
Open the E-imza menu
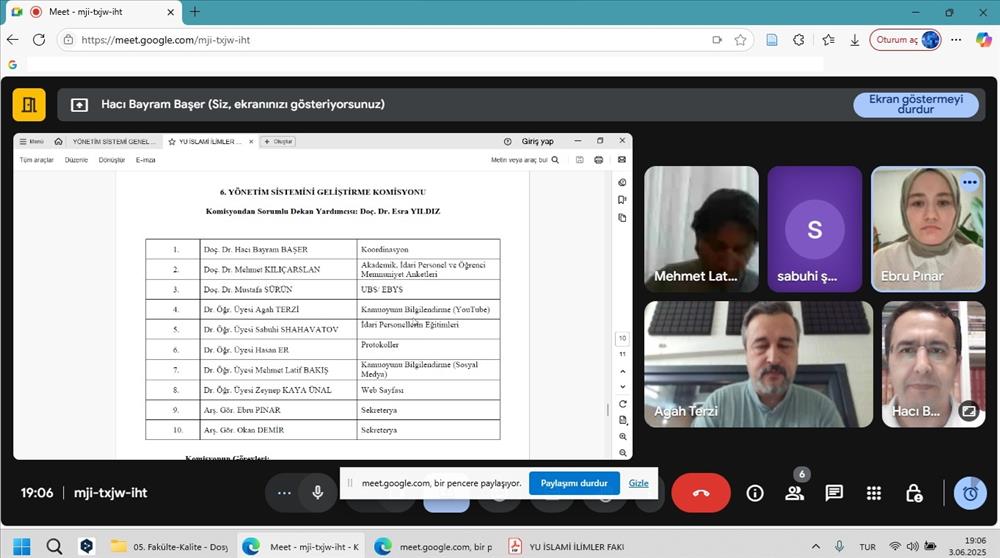[x=145, y=160]
